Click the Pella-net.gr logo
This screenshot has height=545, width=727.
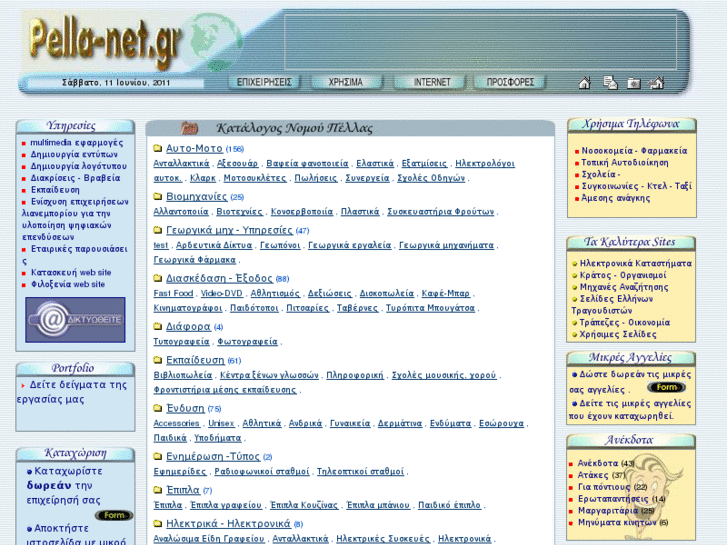[104, 41]
